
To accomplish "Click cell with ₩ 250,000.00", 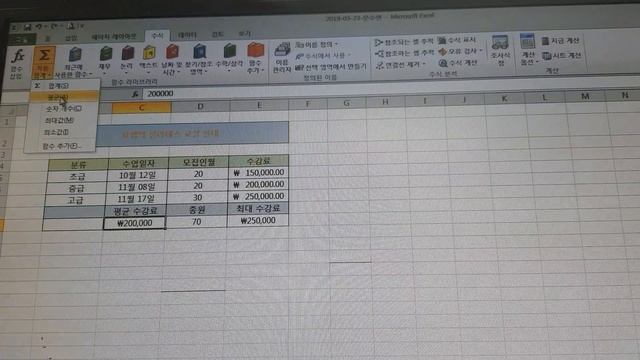I will 258,196.
